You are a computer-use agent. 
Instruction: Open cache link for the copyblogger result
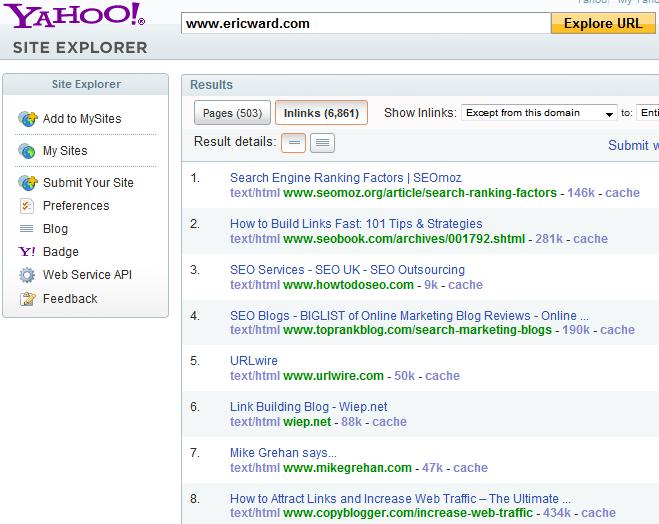point(598,513)
